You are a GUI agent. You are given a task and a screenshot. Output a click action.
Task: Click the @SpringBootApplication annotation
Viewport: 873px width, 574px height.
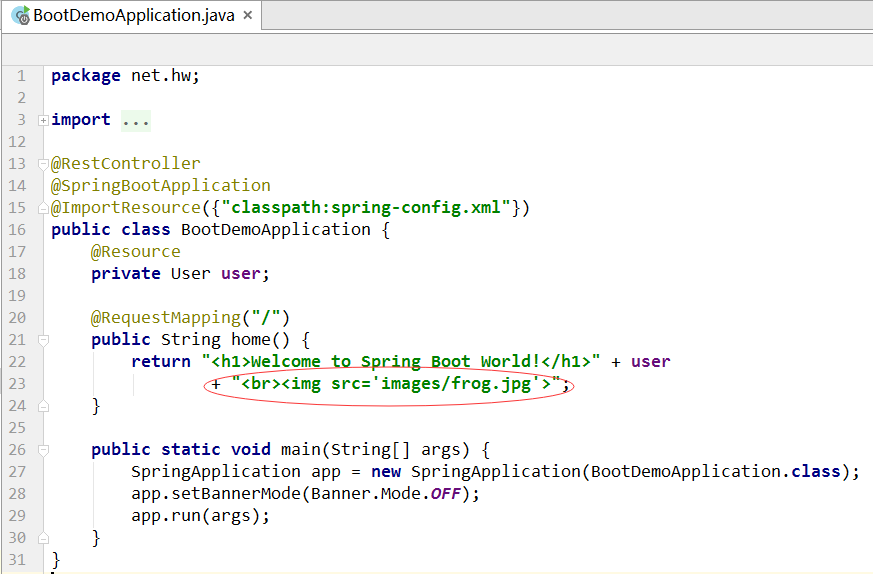pyautogui.click(x=160, y=185)
